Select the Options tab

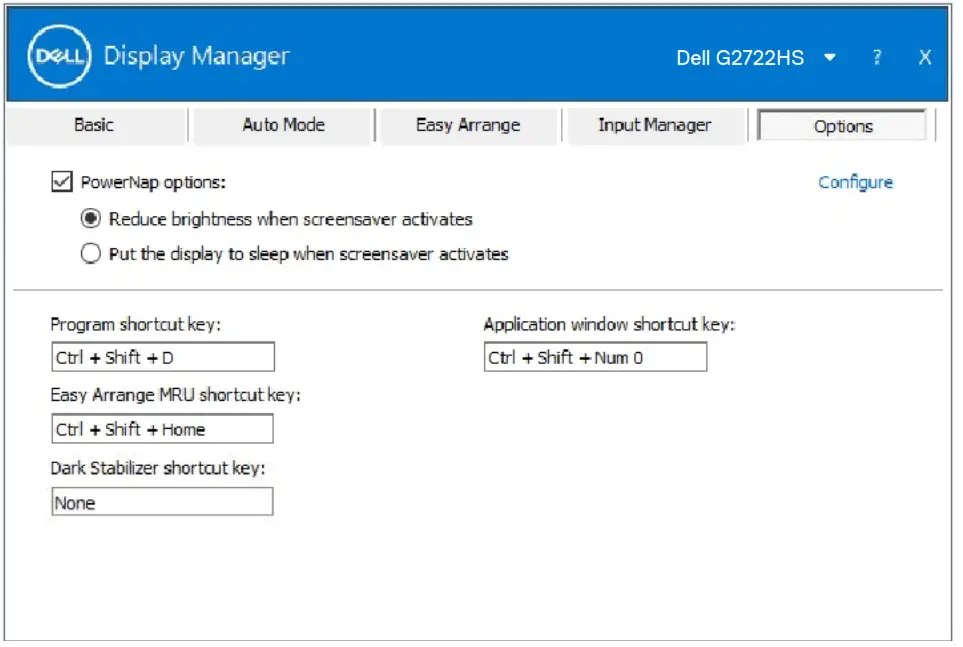[x=841, y=125]
